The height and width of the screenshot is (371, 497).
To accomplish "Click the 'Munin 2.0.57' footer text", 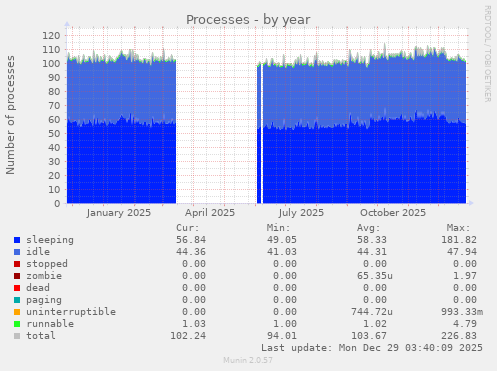I will (248, 360).
